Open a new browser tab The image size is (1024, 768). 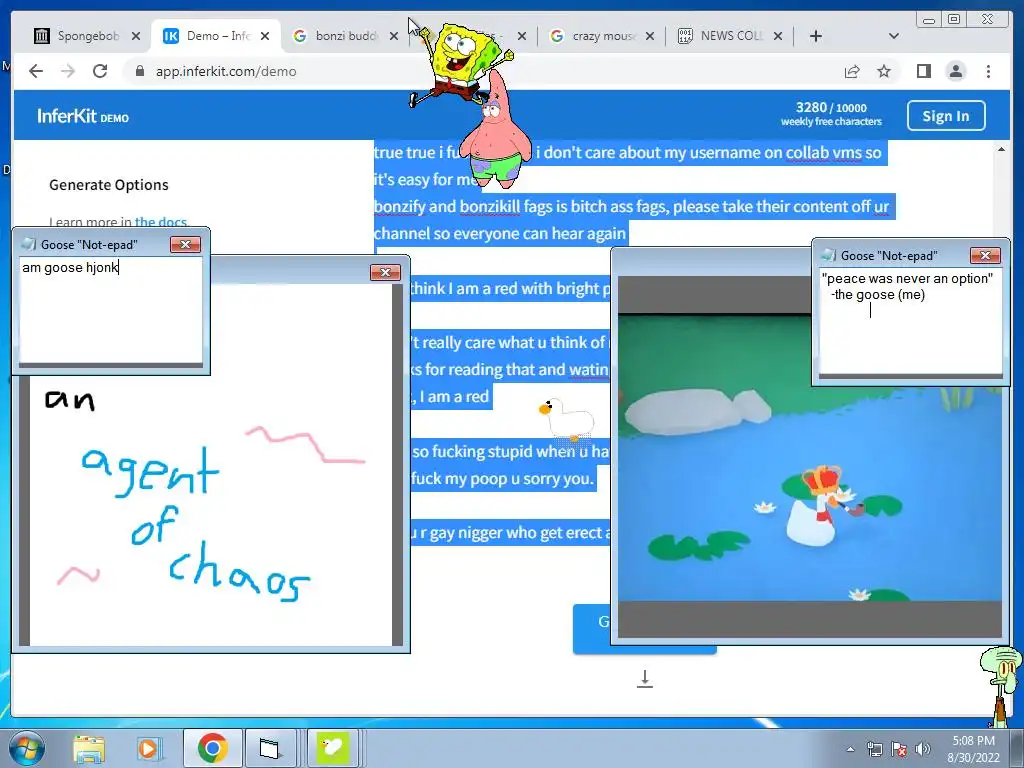click(x=816, y=36)
